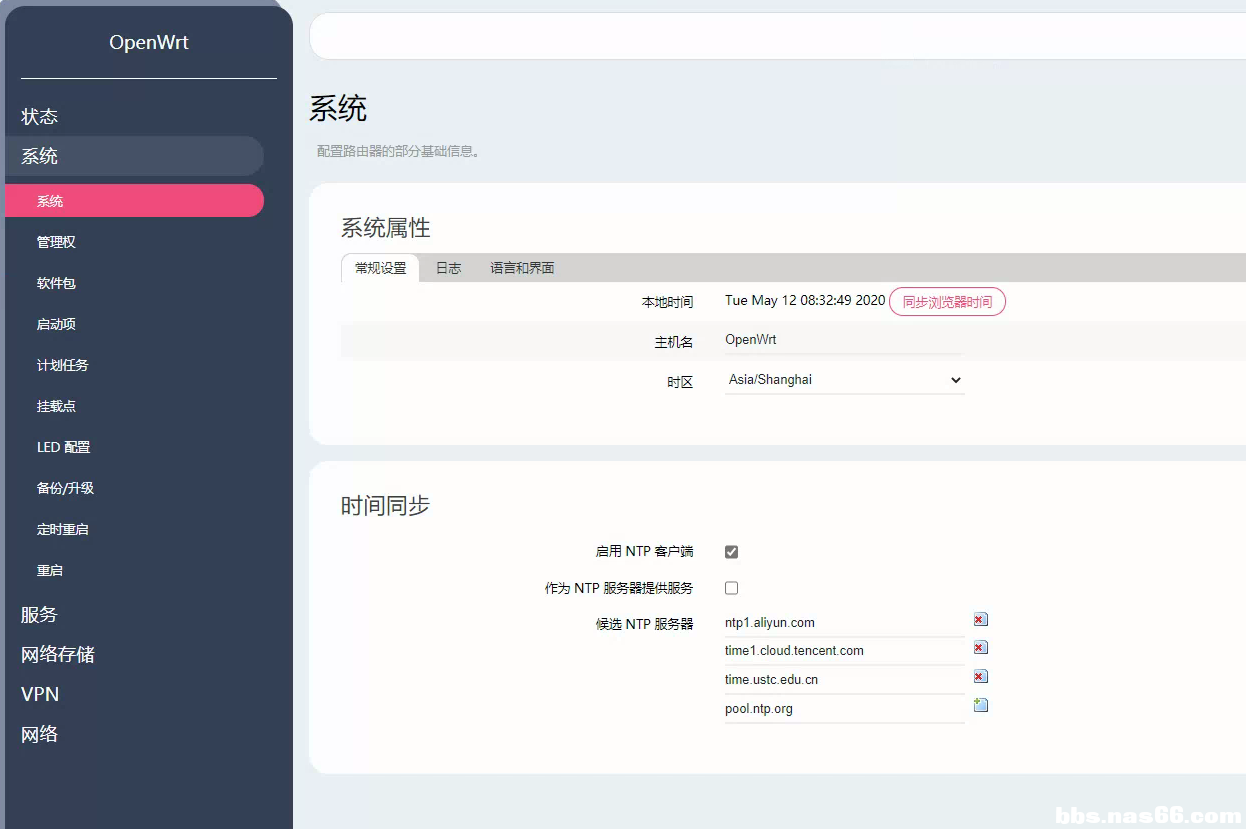Viewport: 1246px width, 829px height.
Task: Go to the 计划任务 page
Action: click(62, 365)
